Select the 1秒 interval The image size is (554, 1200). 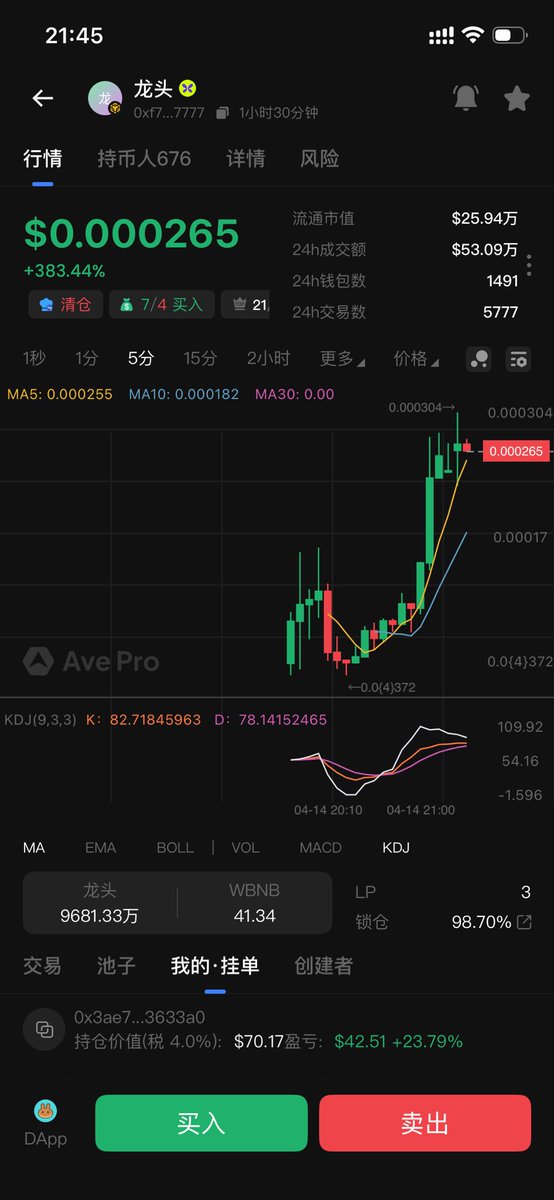click(35, 359)
